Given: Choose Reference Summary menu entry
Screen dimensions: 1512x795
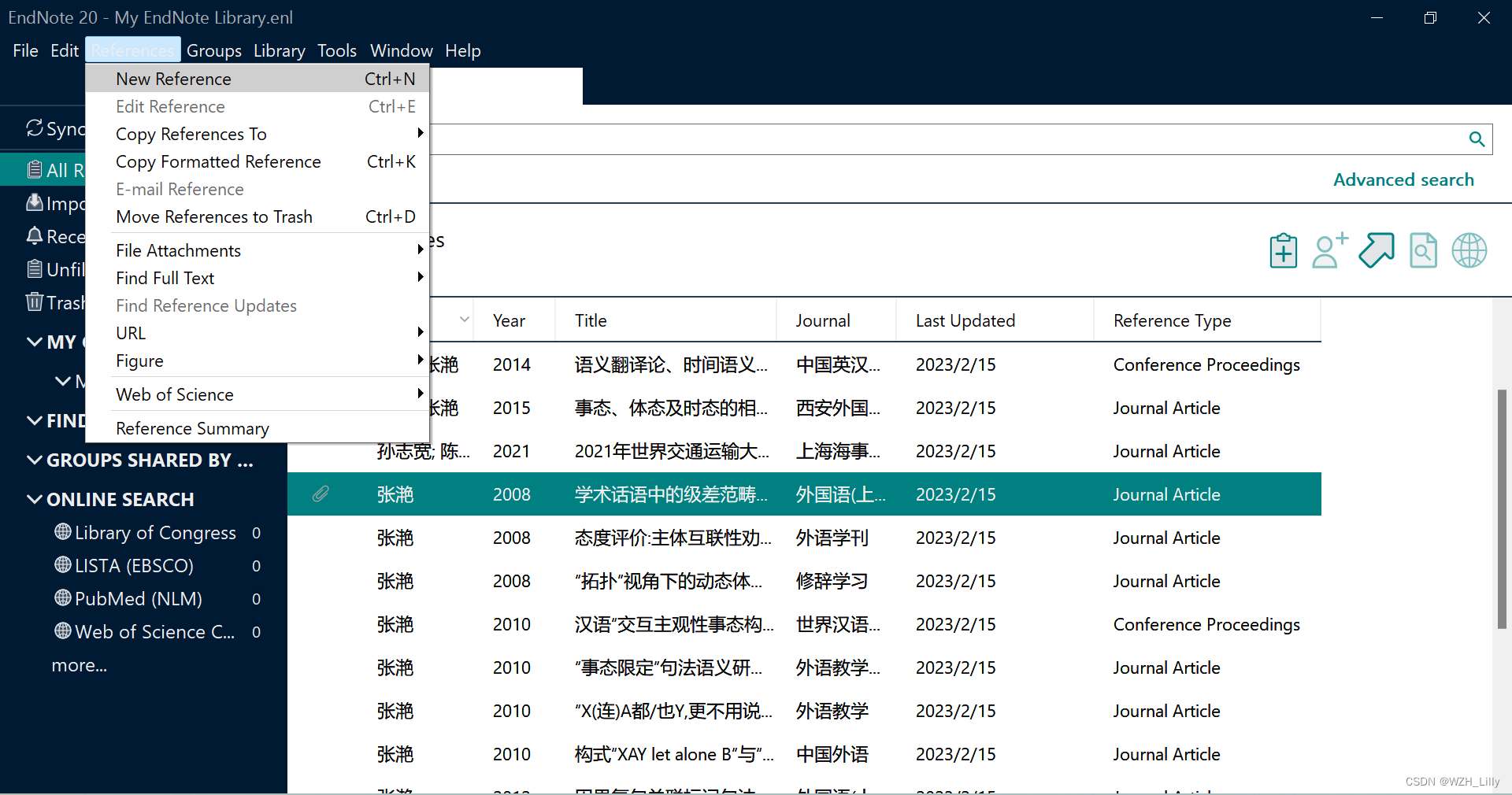Looking at the screenshot, I should pyautogui.click(x=258, y=428).
